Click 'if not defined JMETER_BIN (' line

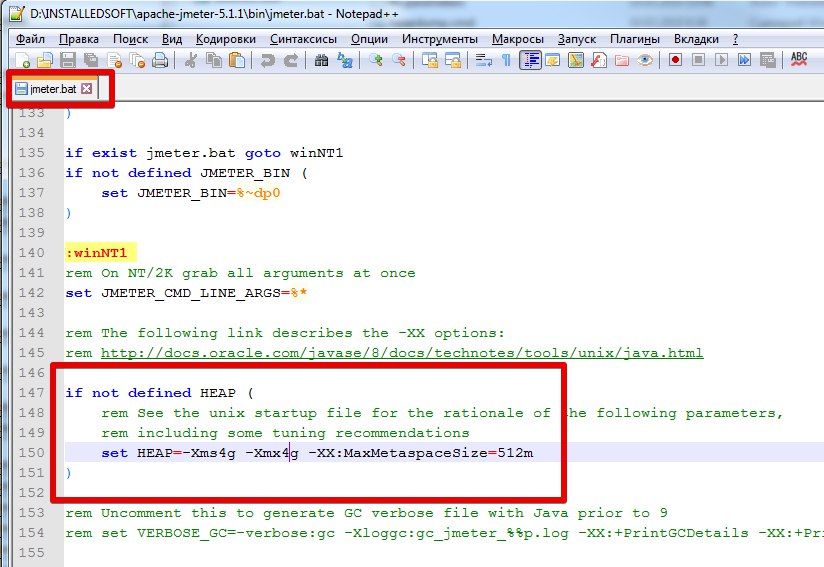click(186, 173)
